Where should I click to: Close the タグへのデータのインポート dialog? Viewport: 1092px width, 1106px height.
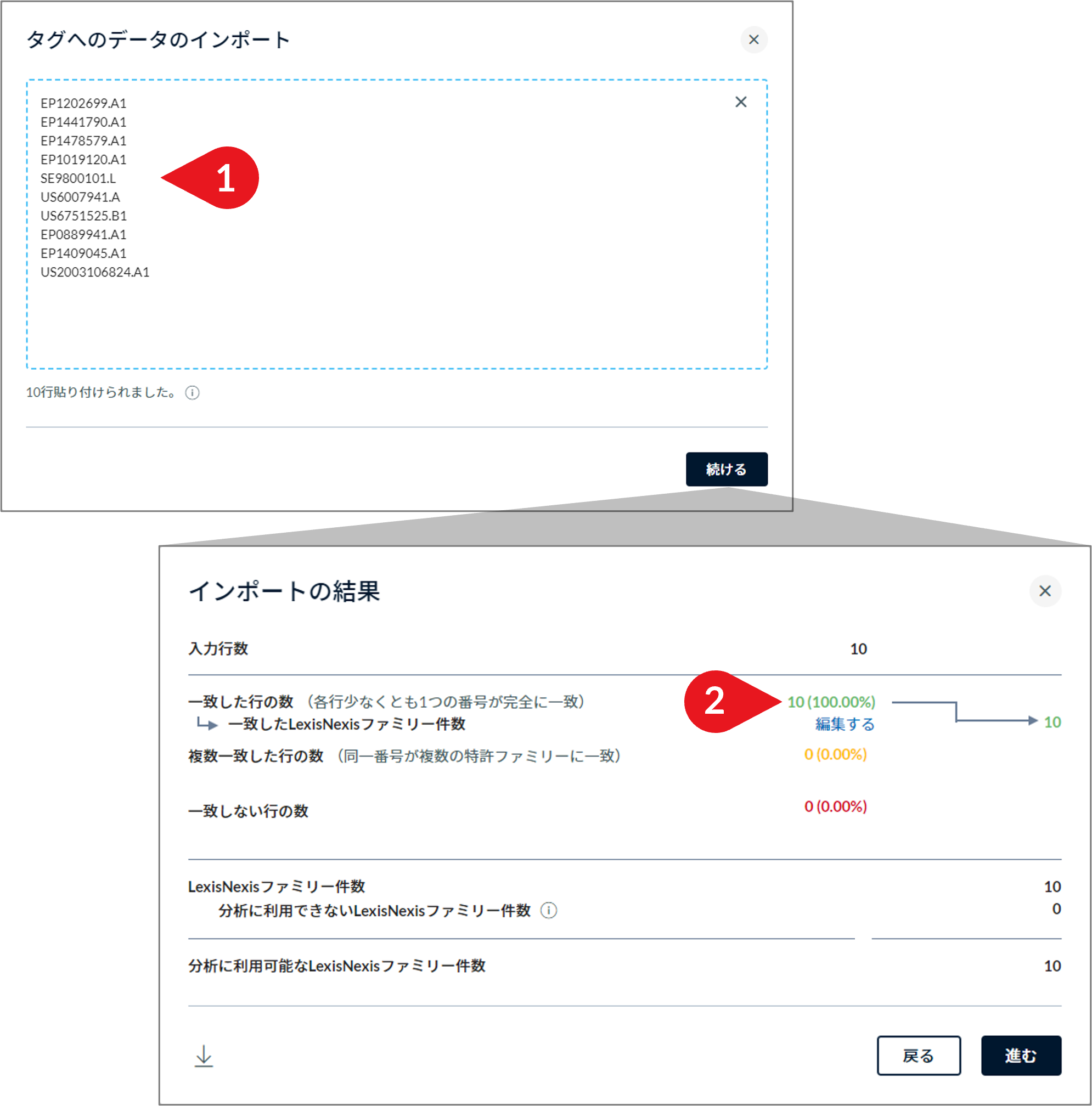753,39
